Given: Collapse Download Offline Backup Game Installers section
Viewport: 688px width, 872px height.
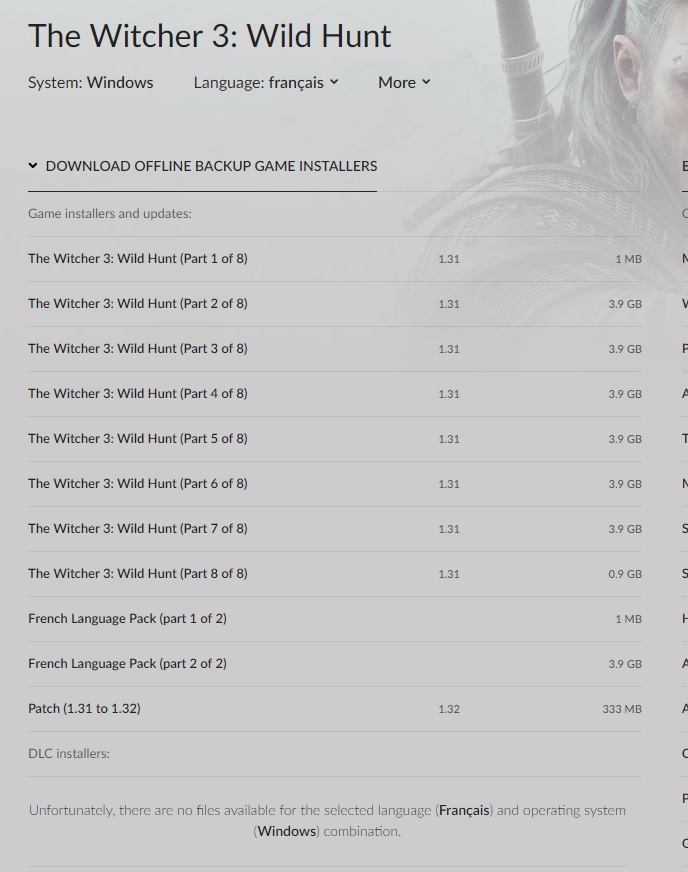Looking at the screenshot, I should pyautogui.click(x=202, y=166).
